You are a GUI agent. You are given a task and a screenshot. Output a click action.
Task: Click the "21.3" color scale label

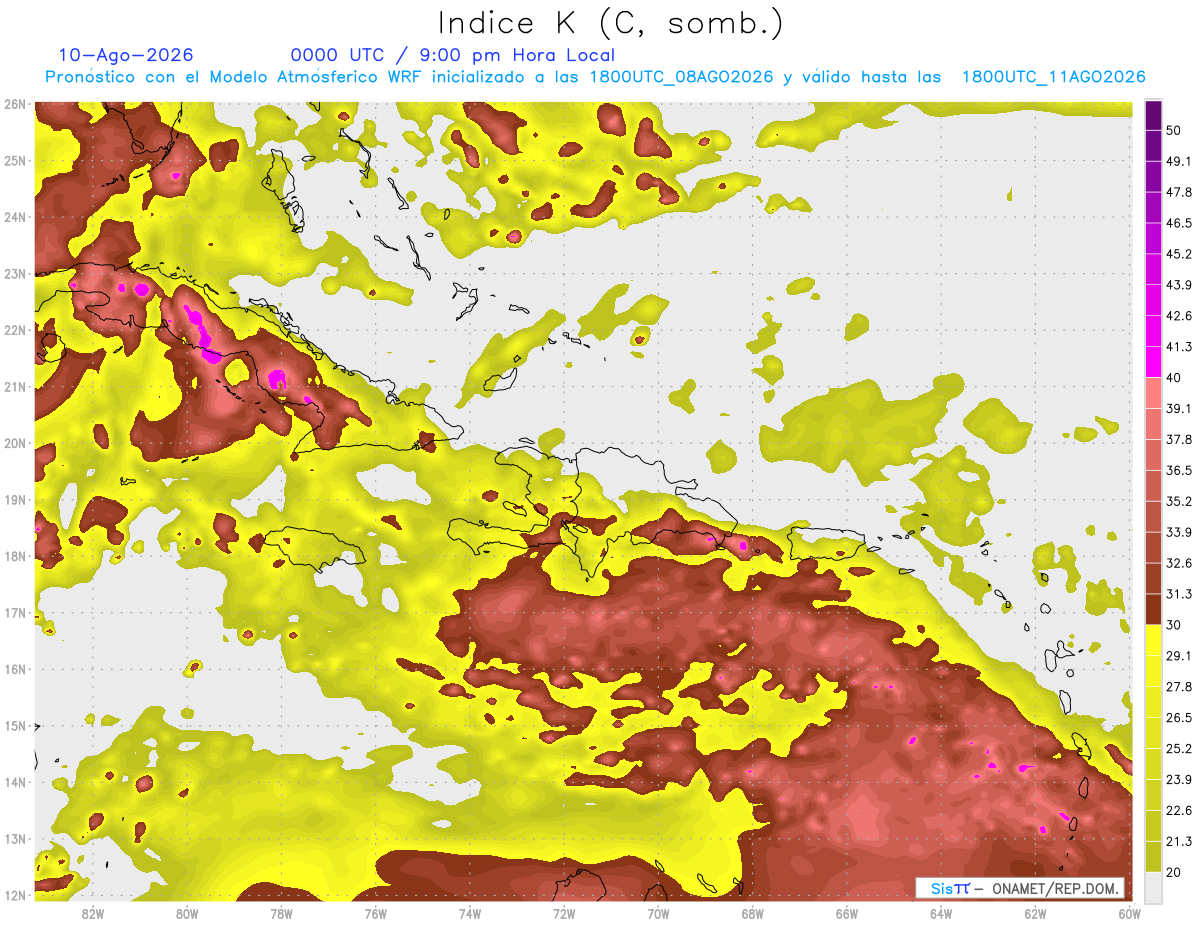1178,842
